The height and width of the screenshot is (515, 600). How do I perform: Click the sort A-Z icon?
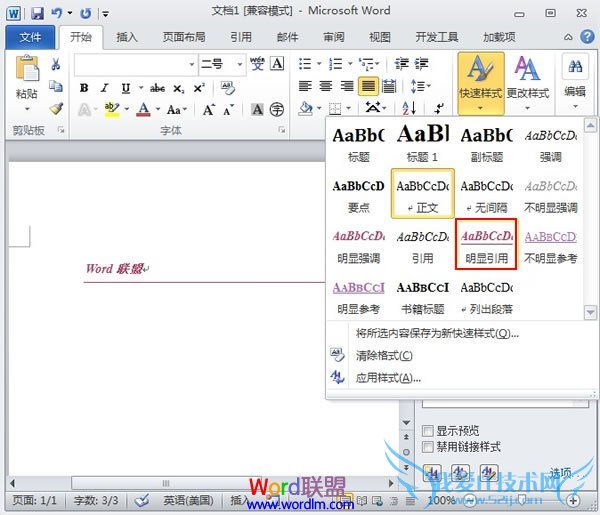[x=409, y=109]
